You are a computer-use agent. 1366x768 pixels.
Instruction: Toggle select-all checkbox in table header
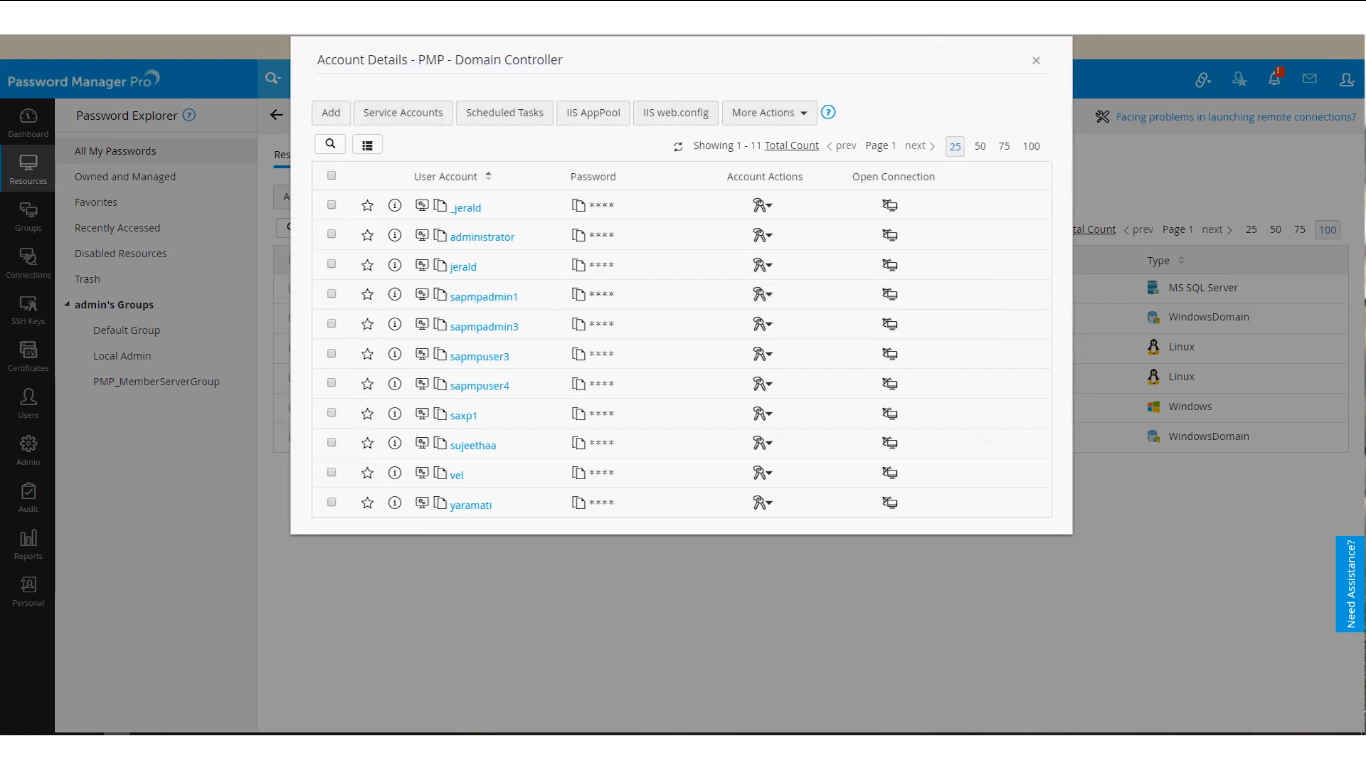click(331, 176)
